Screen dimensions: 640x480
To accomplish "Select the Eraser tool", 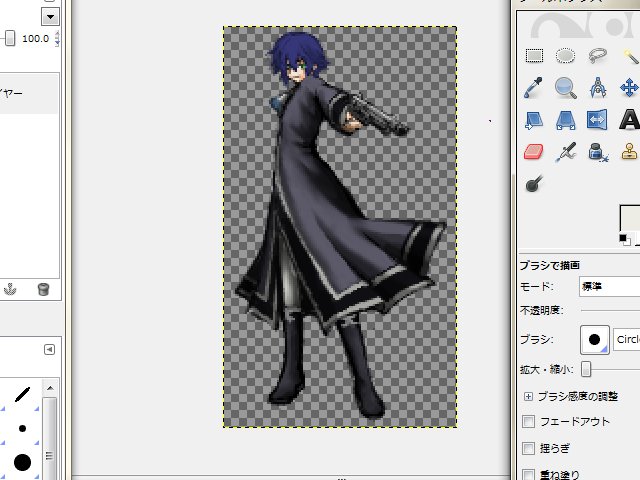I will tap(534, 152).
